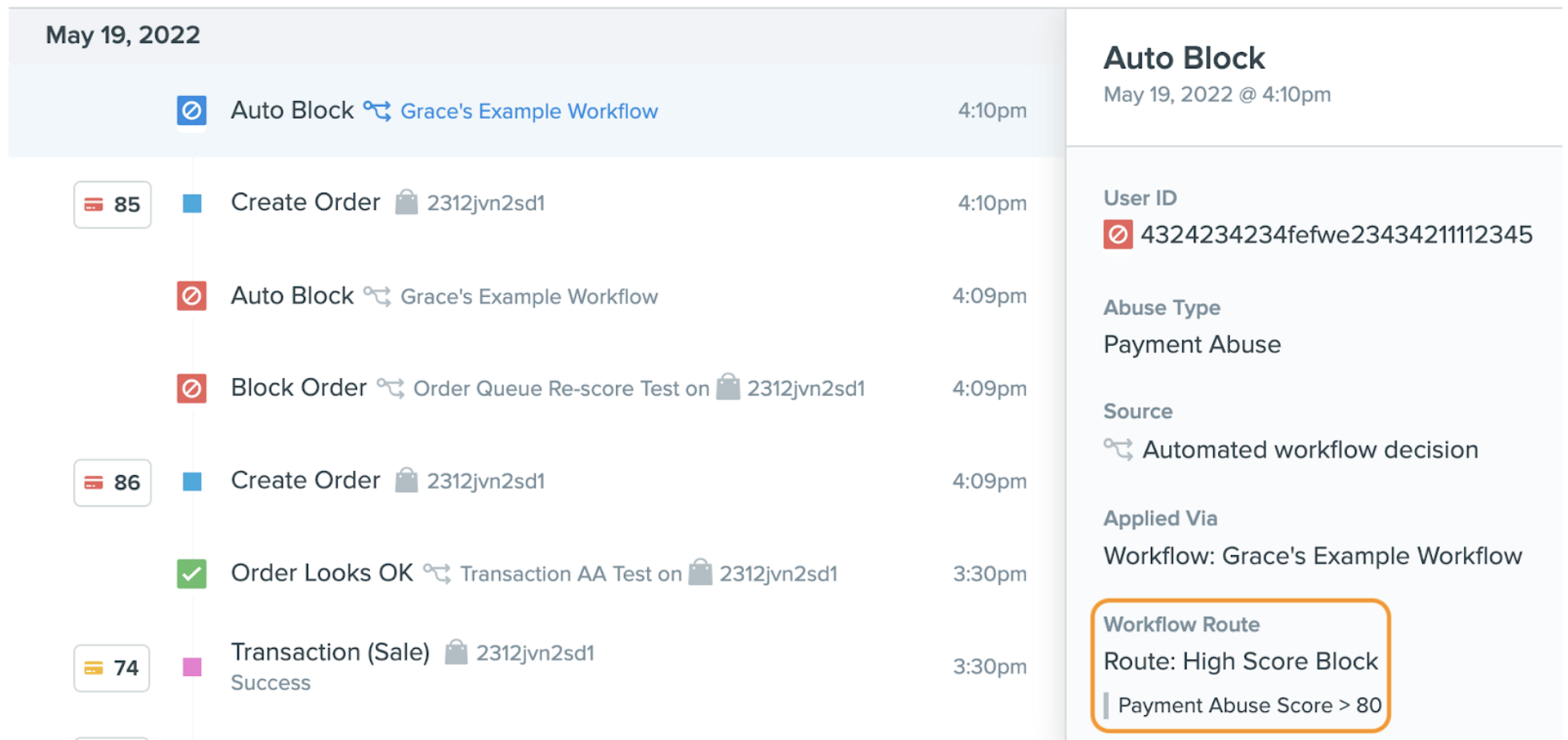Screen dimensions: 1568x740
Task: Click the Success status under Transaction (Sale)
Action: (x=271, y=683)
